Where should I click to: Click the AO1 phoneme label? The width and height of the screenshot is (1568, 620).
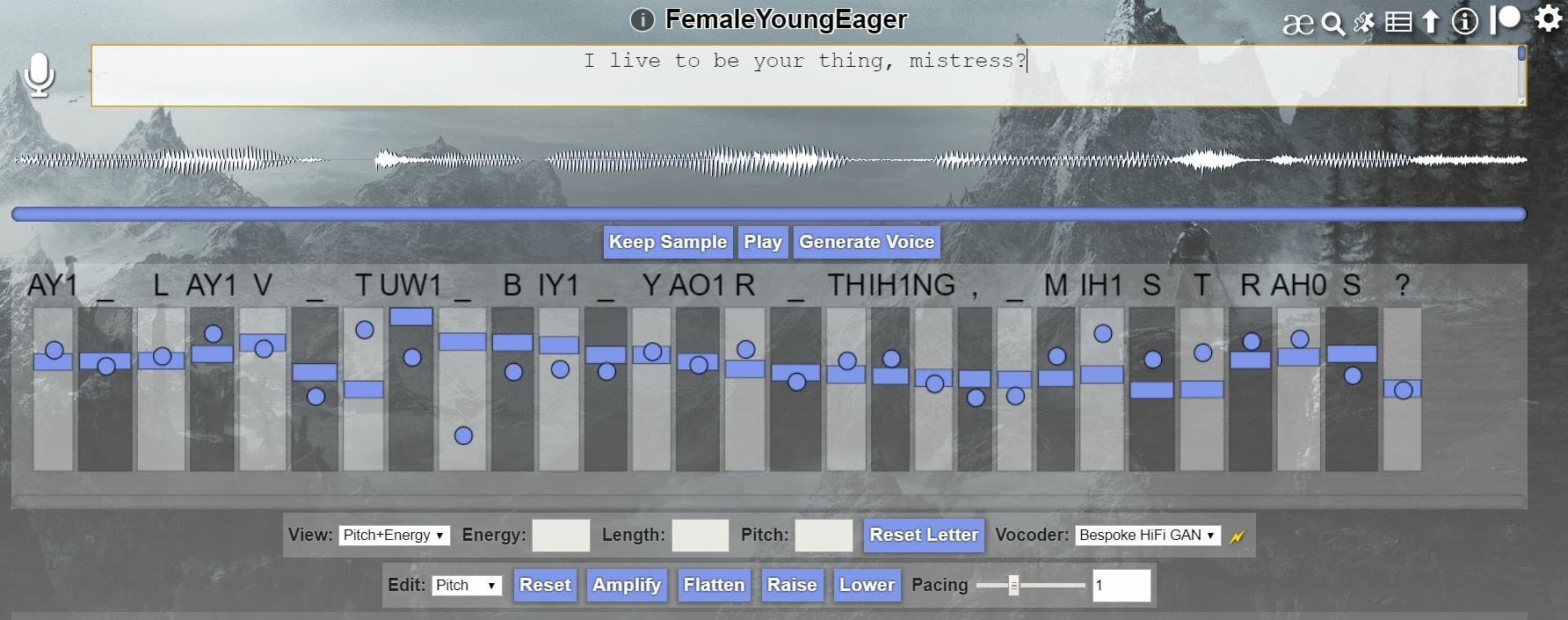[x=697, y=285]
